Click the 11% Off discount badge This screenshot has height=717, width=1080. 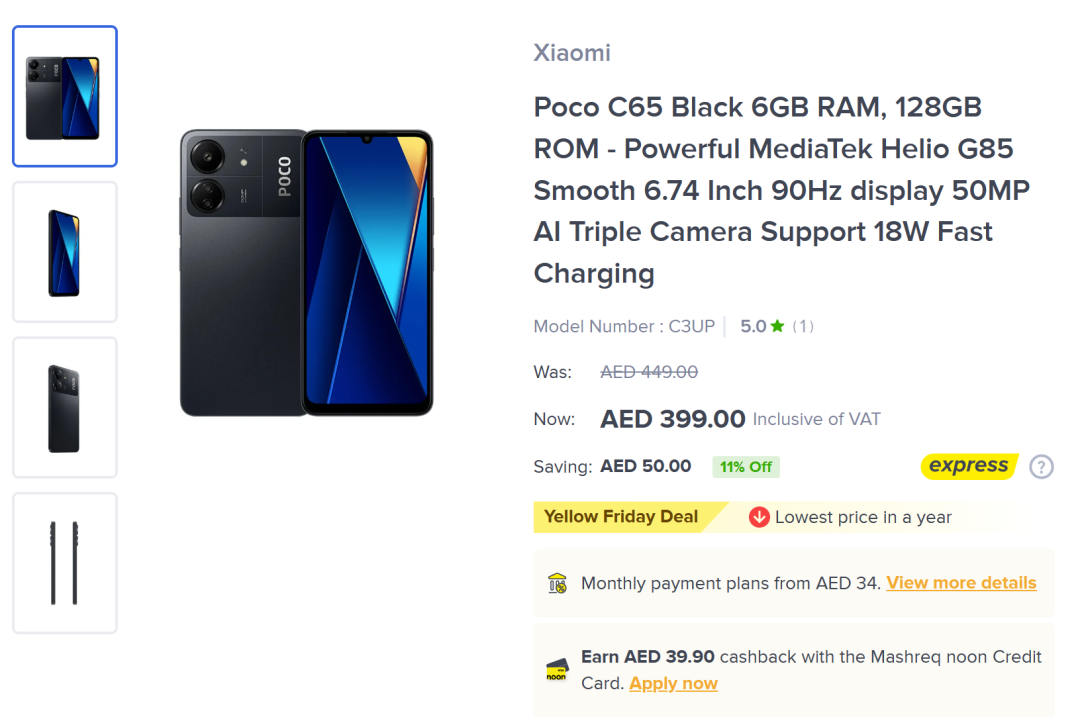point(746,467)
